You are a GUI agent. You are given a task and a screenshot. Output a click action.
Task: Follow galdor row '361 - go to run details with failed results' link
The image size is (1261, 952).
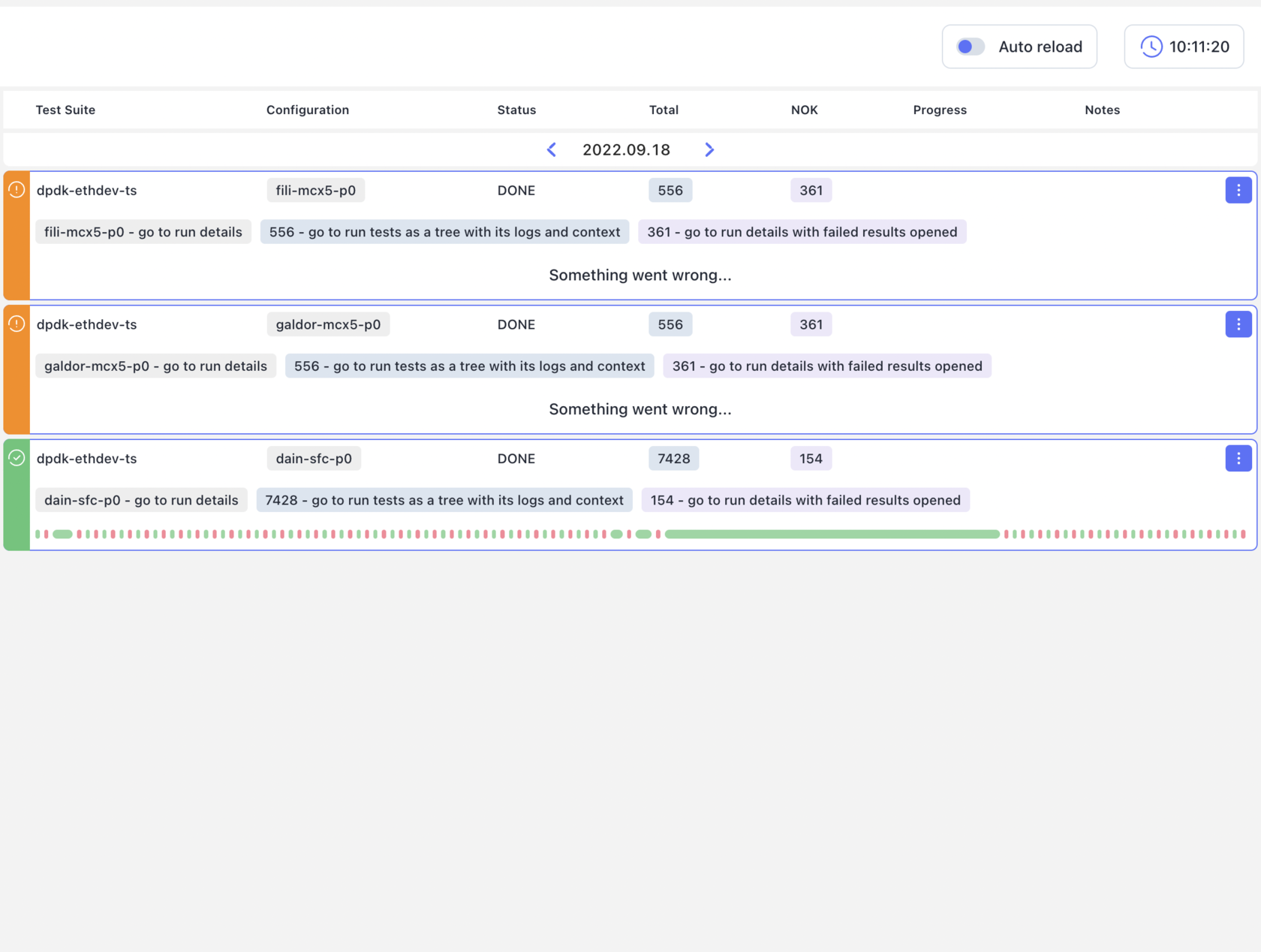827,366
